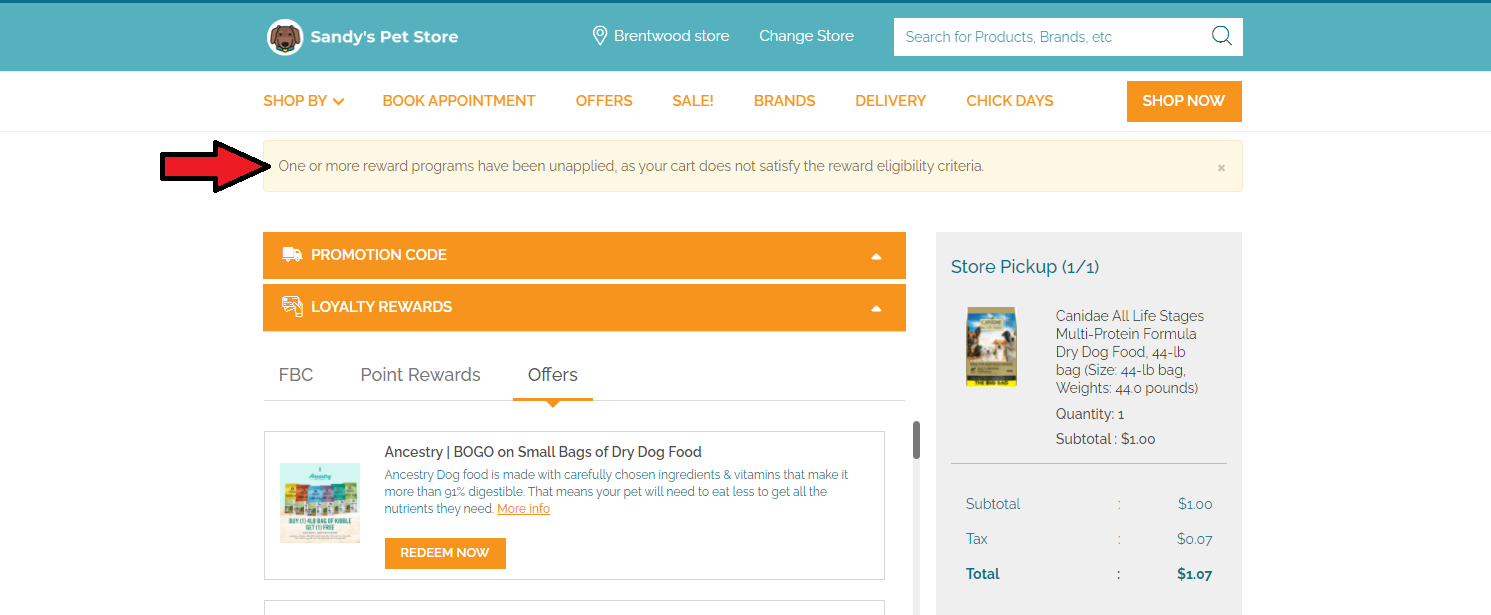Click the Canidae dog food product image

991,347
